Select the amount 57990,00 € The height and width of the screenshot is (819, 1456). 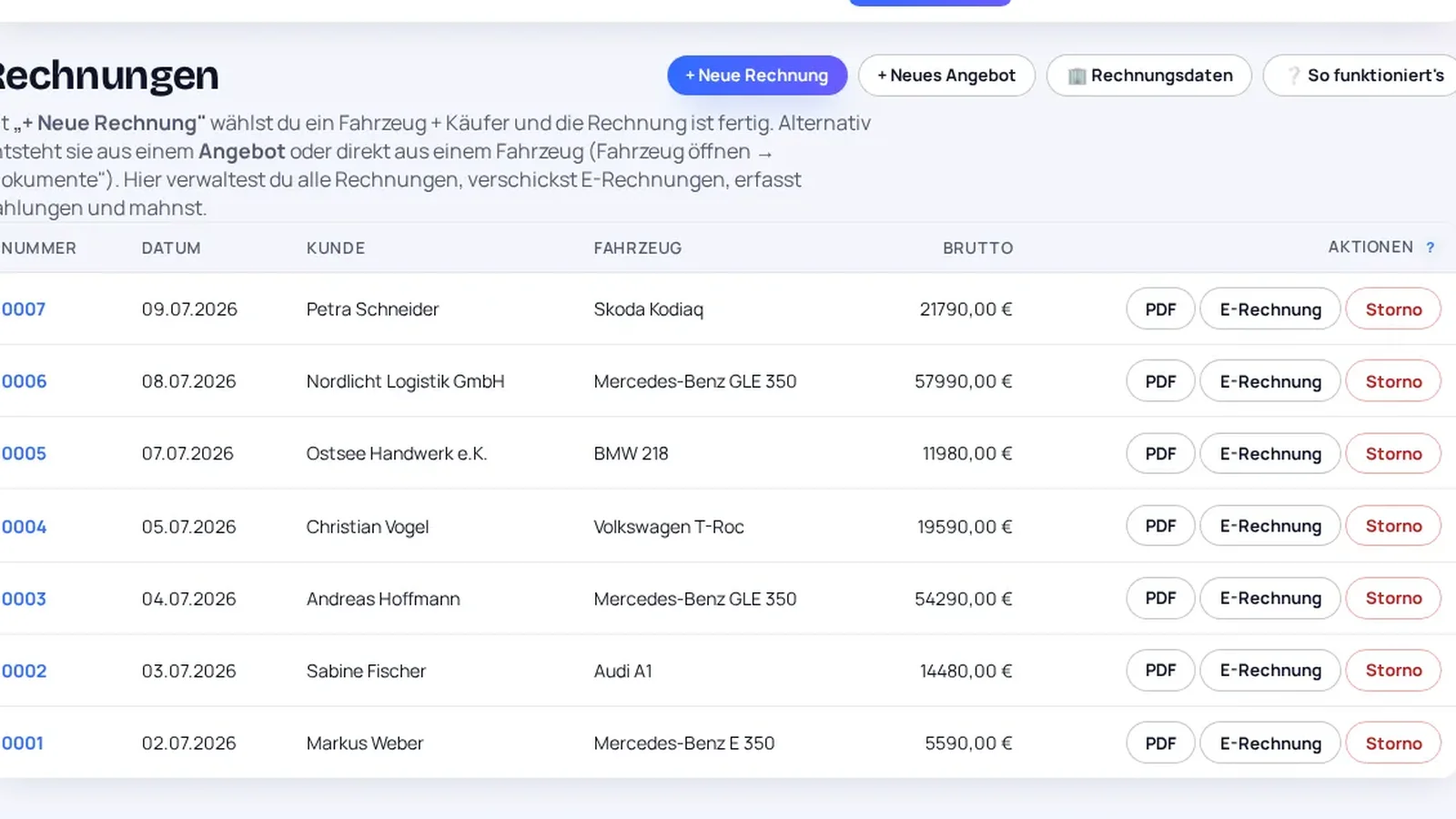(963, 381)
